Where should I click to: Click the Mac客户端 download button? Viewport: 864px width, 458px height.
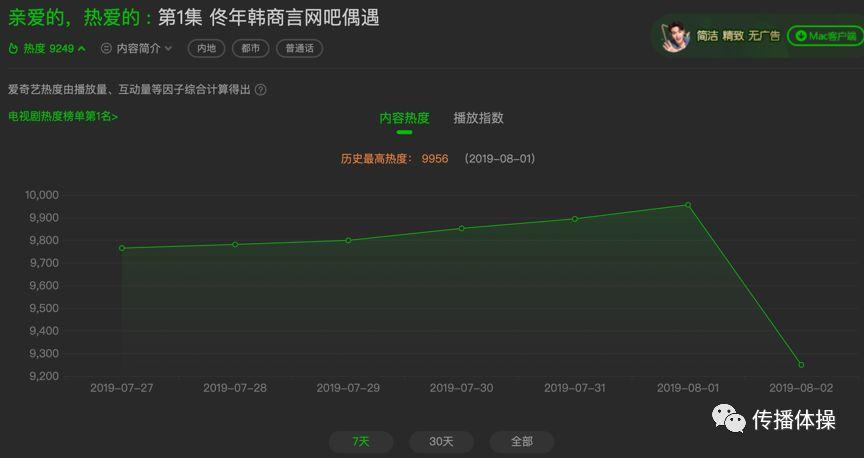824,36
